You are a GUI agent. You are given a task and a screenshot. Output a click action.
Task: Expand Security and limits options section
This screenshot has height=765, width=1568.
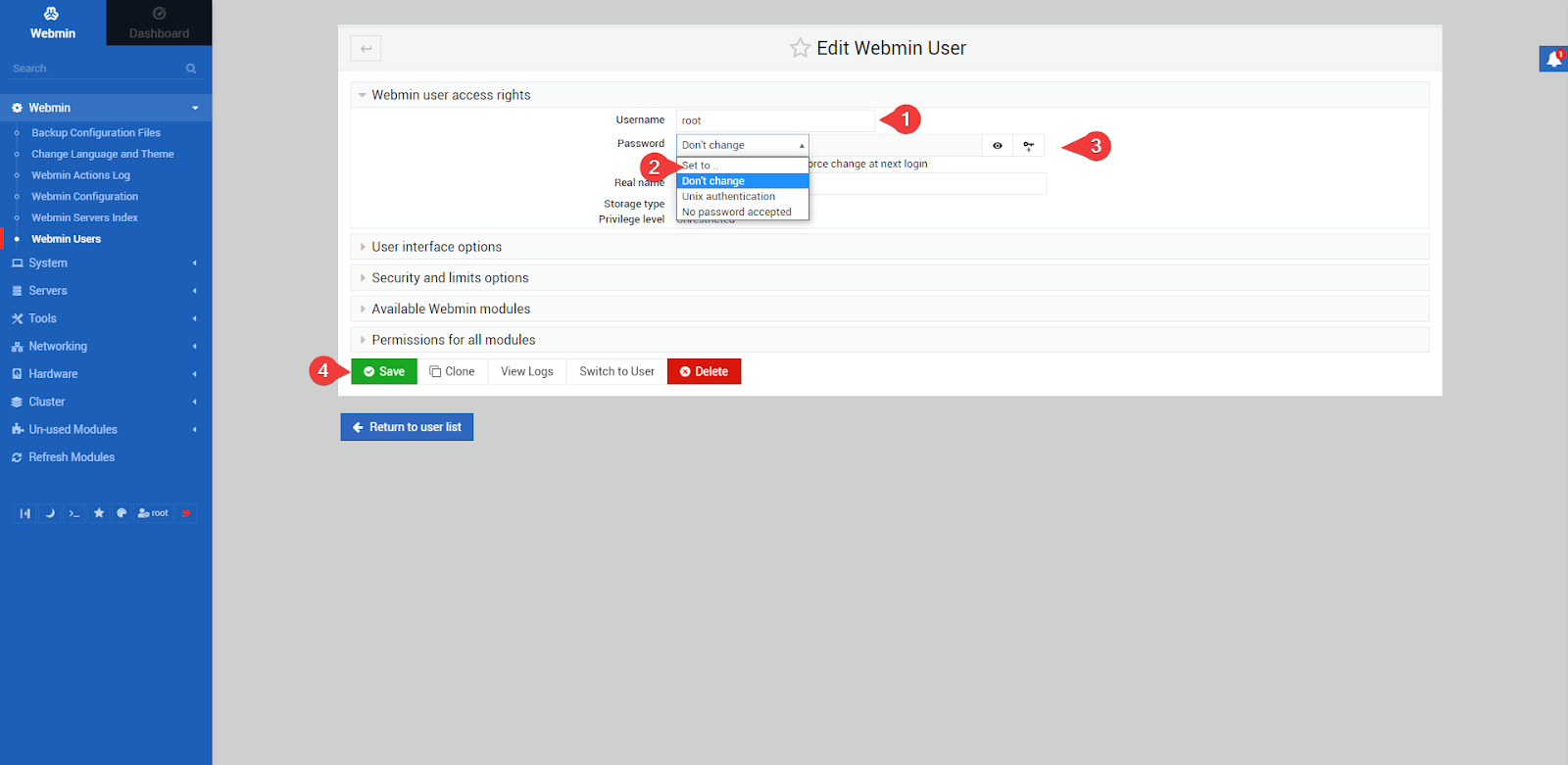point(890,278)
